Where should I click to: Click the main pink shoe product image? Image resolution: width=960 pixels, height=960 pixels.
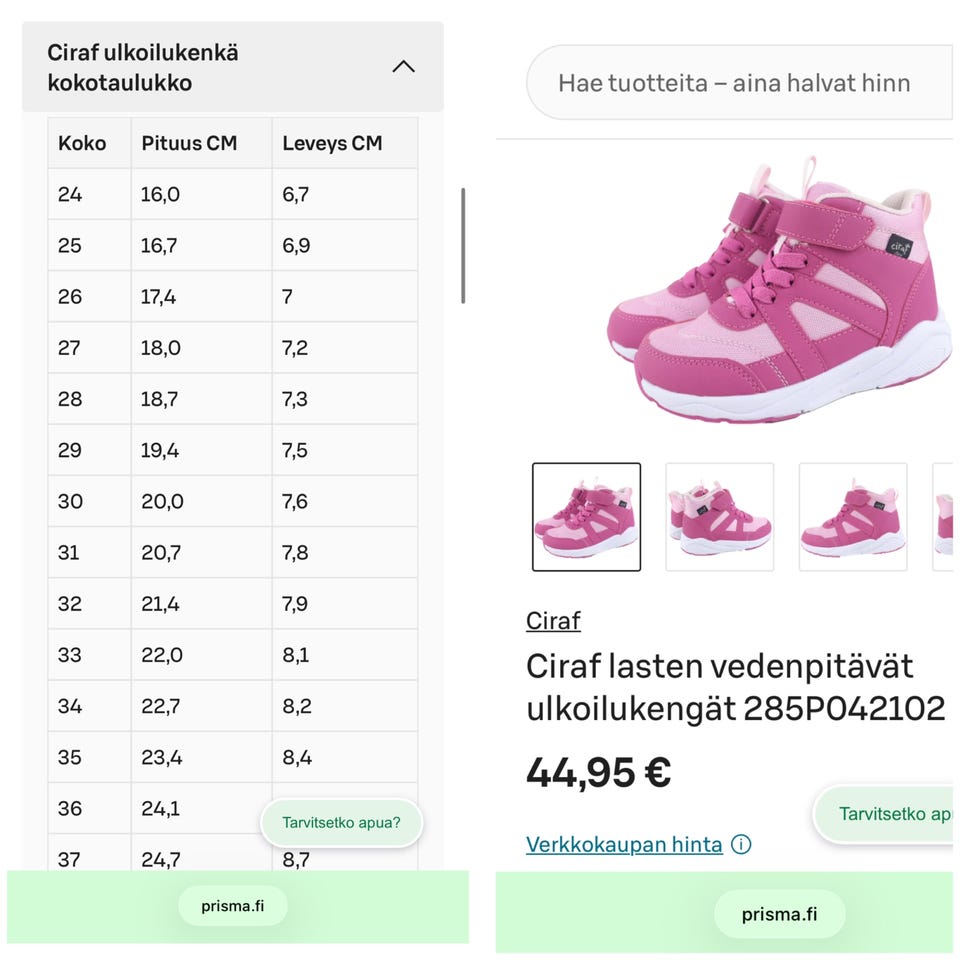click(x=780, y=290)
